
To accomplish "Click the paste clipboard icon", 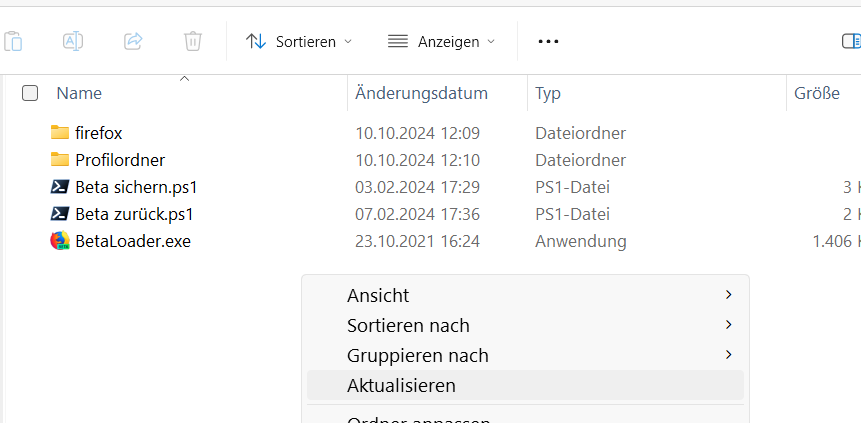I will coord(13,41).
